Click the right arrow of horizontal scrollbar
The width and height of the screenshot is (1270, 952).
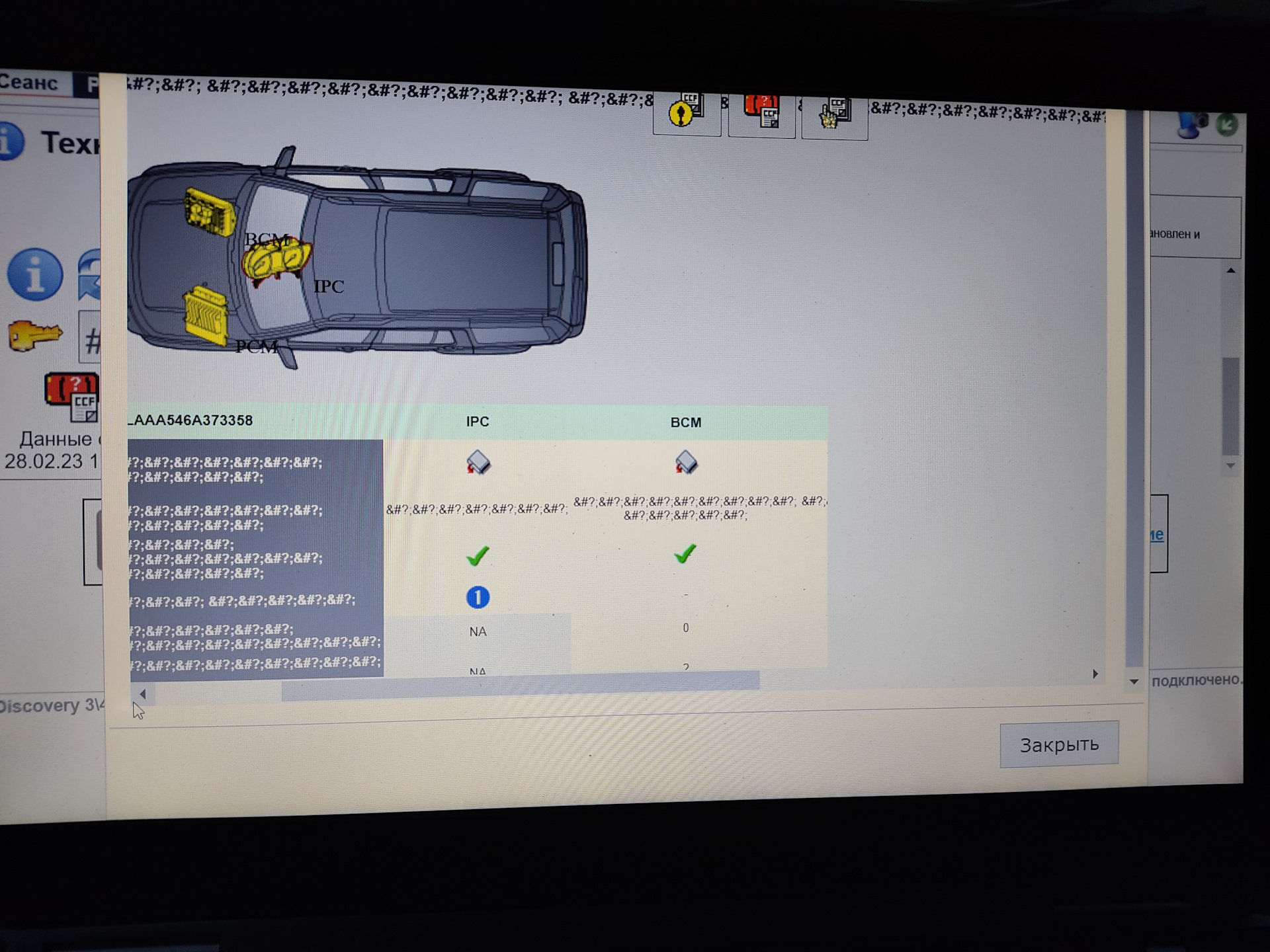tap(1095, 674)
